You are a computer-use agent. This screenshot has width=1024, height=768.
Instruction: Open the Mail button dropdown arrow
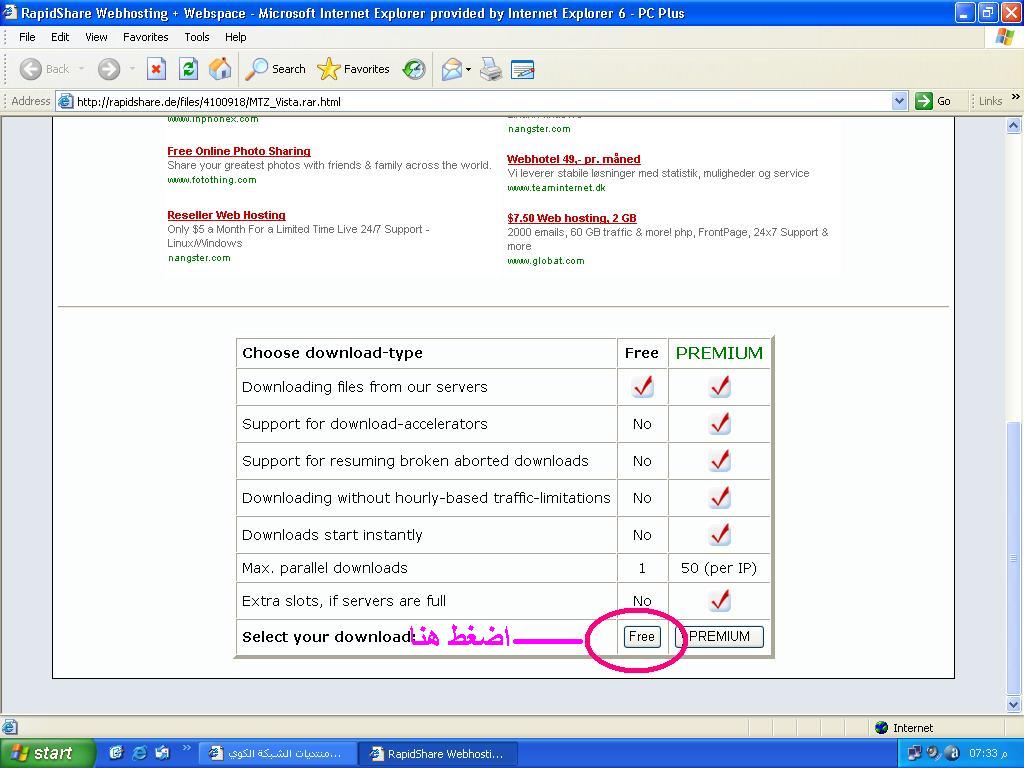(x=468, y=69)
